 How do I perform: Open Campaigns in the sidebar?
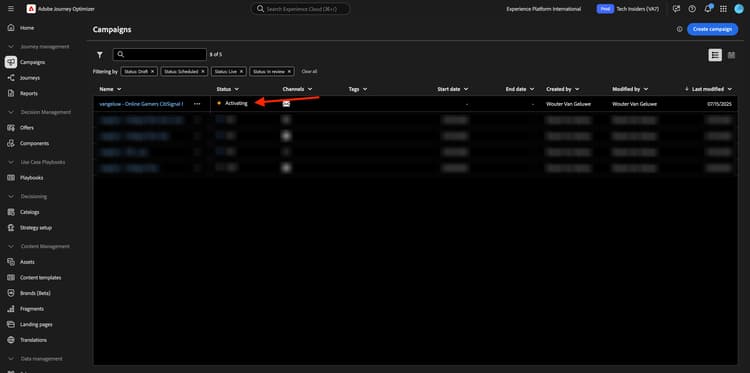(x=33, y=62)
